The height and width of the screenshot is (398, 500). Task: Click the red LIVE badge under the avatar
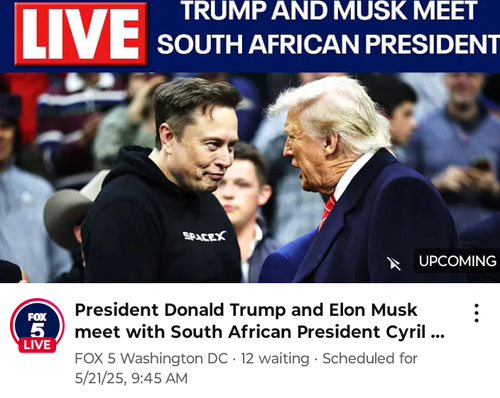[37, 345]
